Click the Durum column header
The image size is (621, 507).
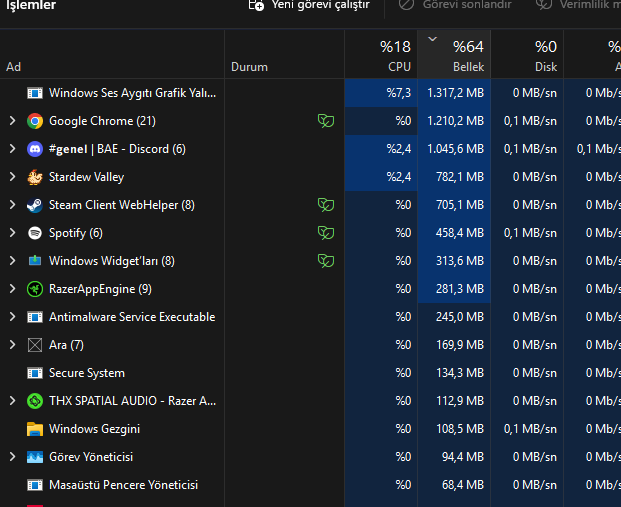pyautogui.click(x=284, y=55)
